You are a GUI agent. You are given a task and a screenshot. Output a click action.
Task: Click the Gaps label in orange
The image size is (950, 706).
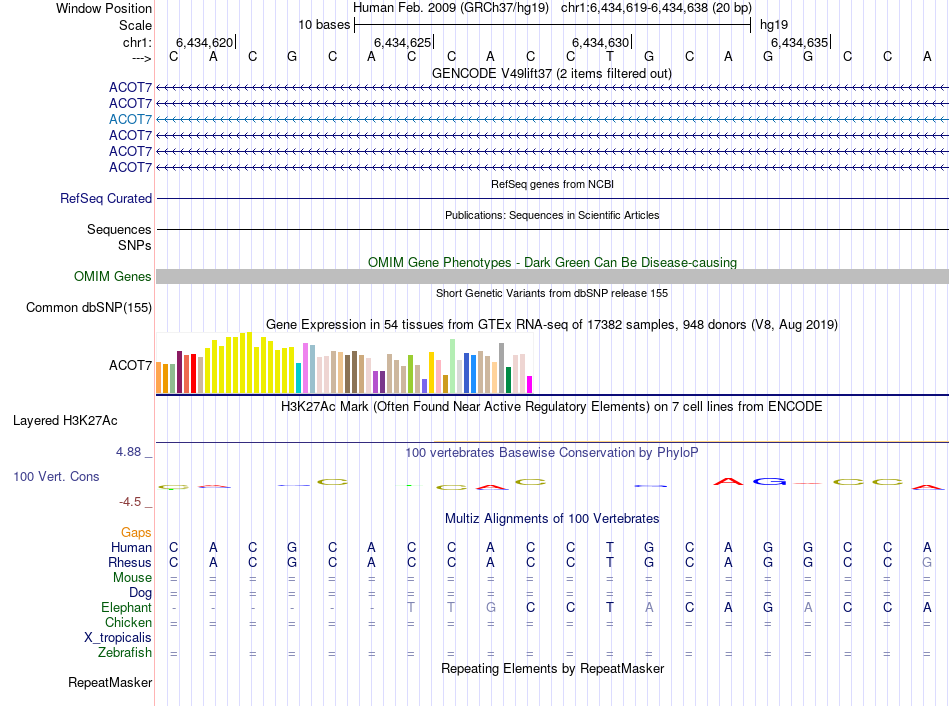(x=136, y=533)
